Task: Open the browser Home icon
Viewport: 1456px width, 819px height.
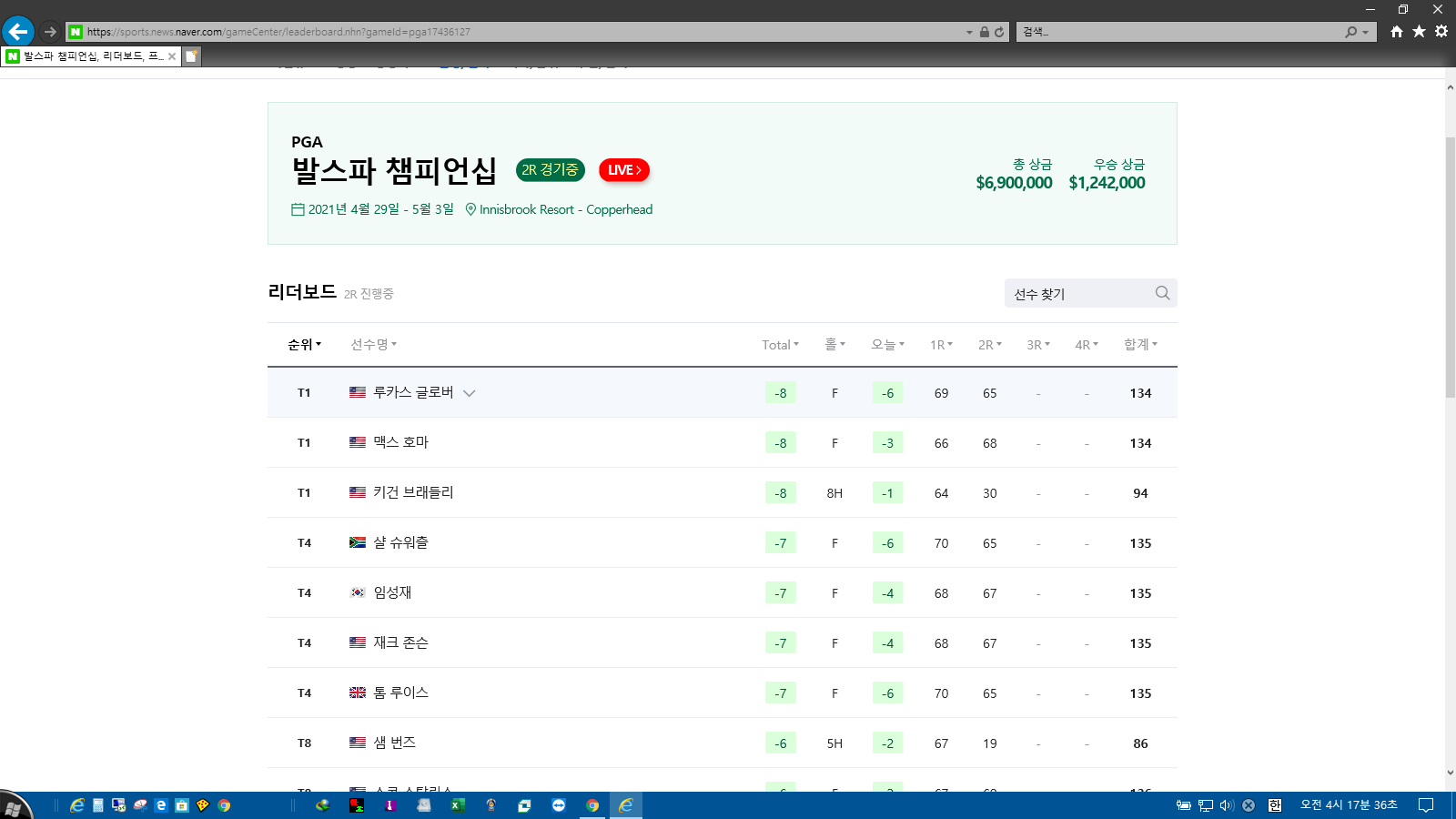Action: [x=1397, y=32]
